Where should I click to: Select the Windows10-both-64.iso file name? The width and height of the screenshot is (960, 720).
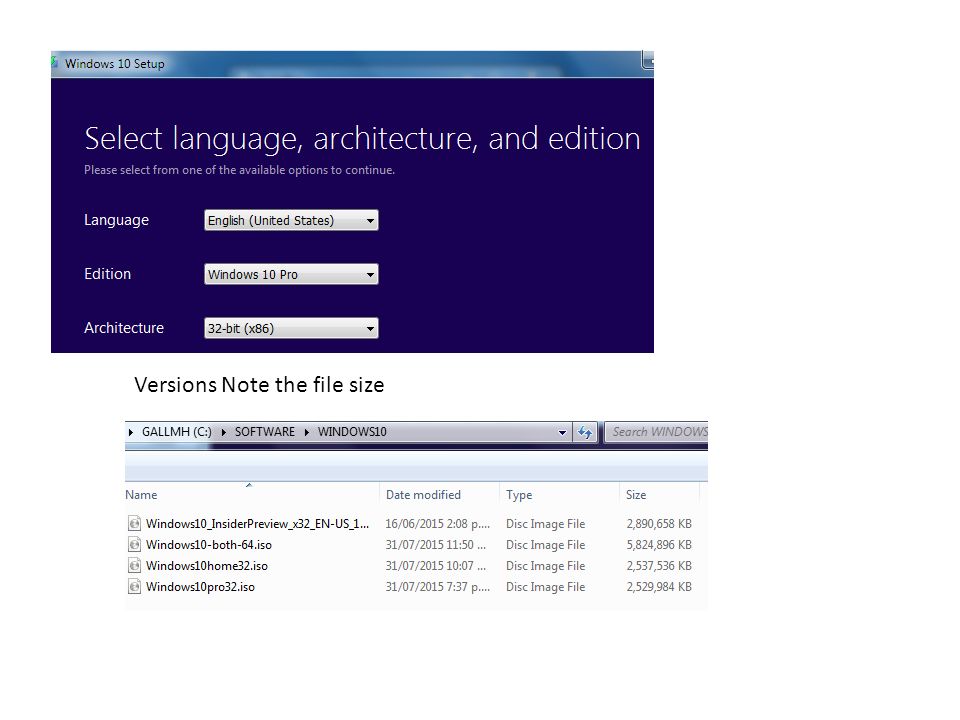(209, 545)
